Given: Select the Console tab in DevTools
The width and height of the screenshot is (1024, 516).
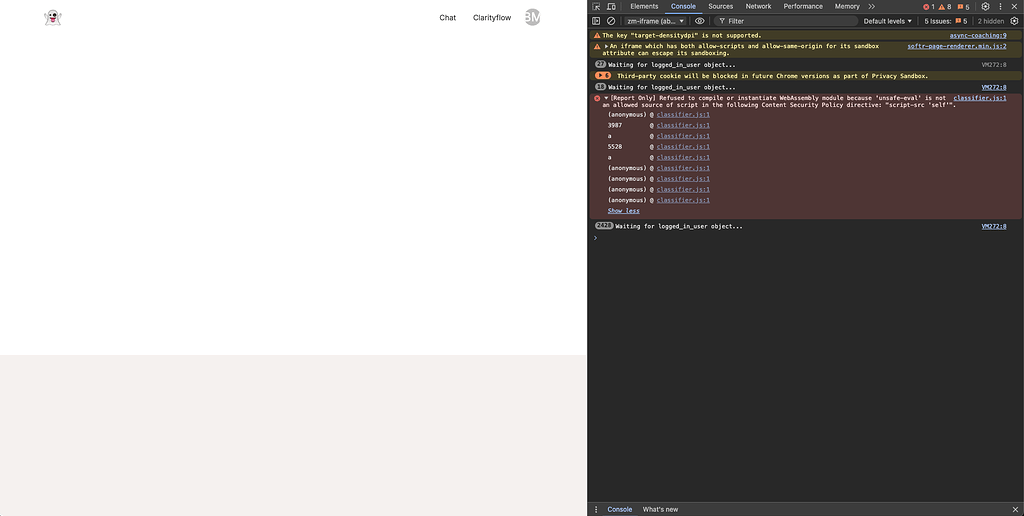Looking at the screenshot, I should 683,7.
